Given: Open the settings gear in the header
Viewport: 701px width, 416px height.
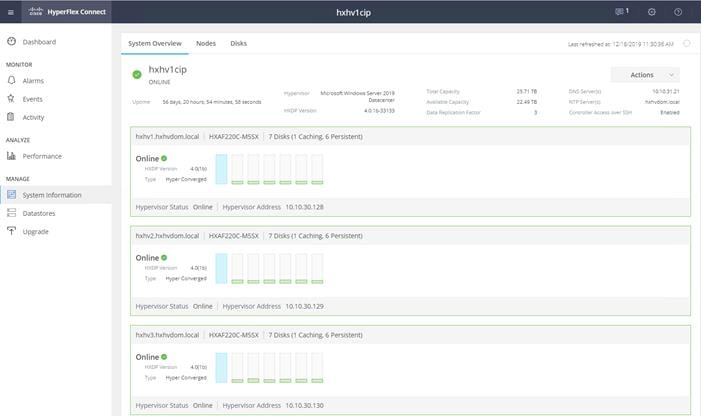Looking at the screenshot, I should pyautogui.click(x=652, y=12).
